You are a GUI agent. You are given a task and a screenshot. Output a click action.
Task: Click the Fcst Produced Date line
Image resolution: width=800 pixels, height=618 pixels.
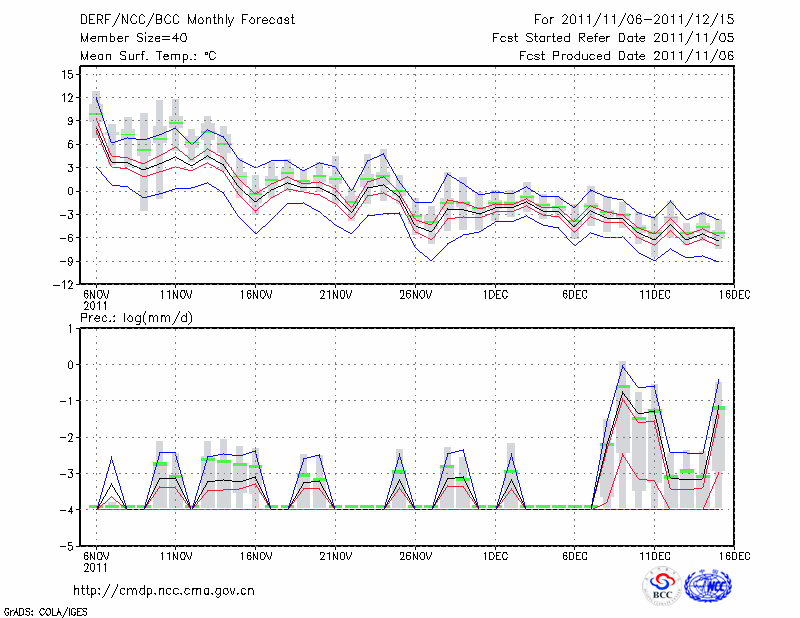tap(626, 56)
